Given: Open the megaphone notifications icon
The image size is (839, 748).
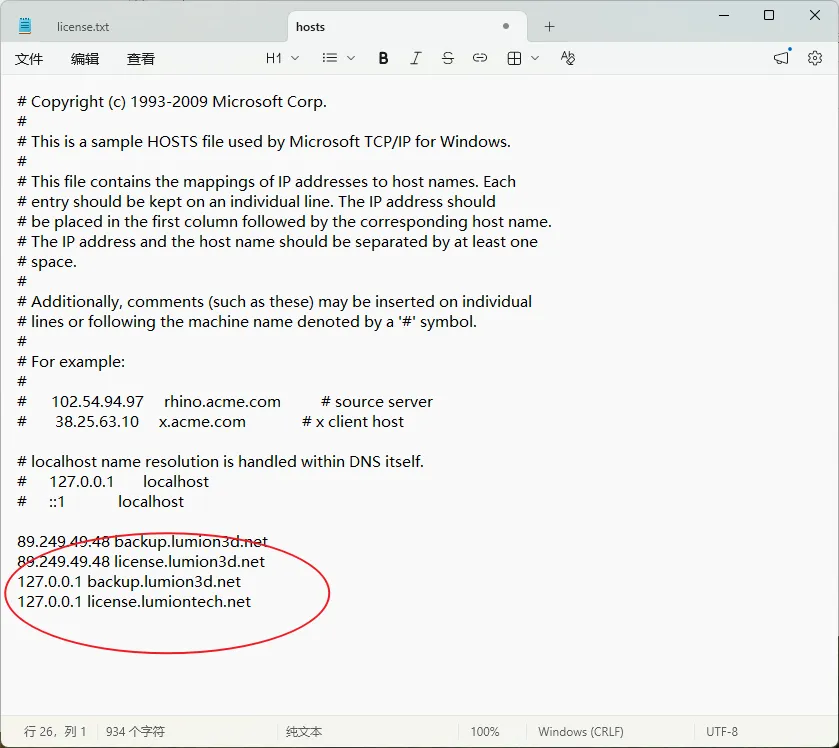Looking at the screenshot, I should pos(782,57).
